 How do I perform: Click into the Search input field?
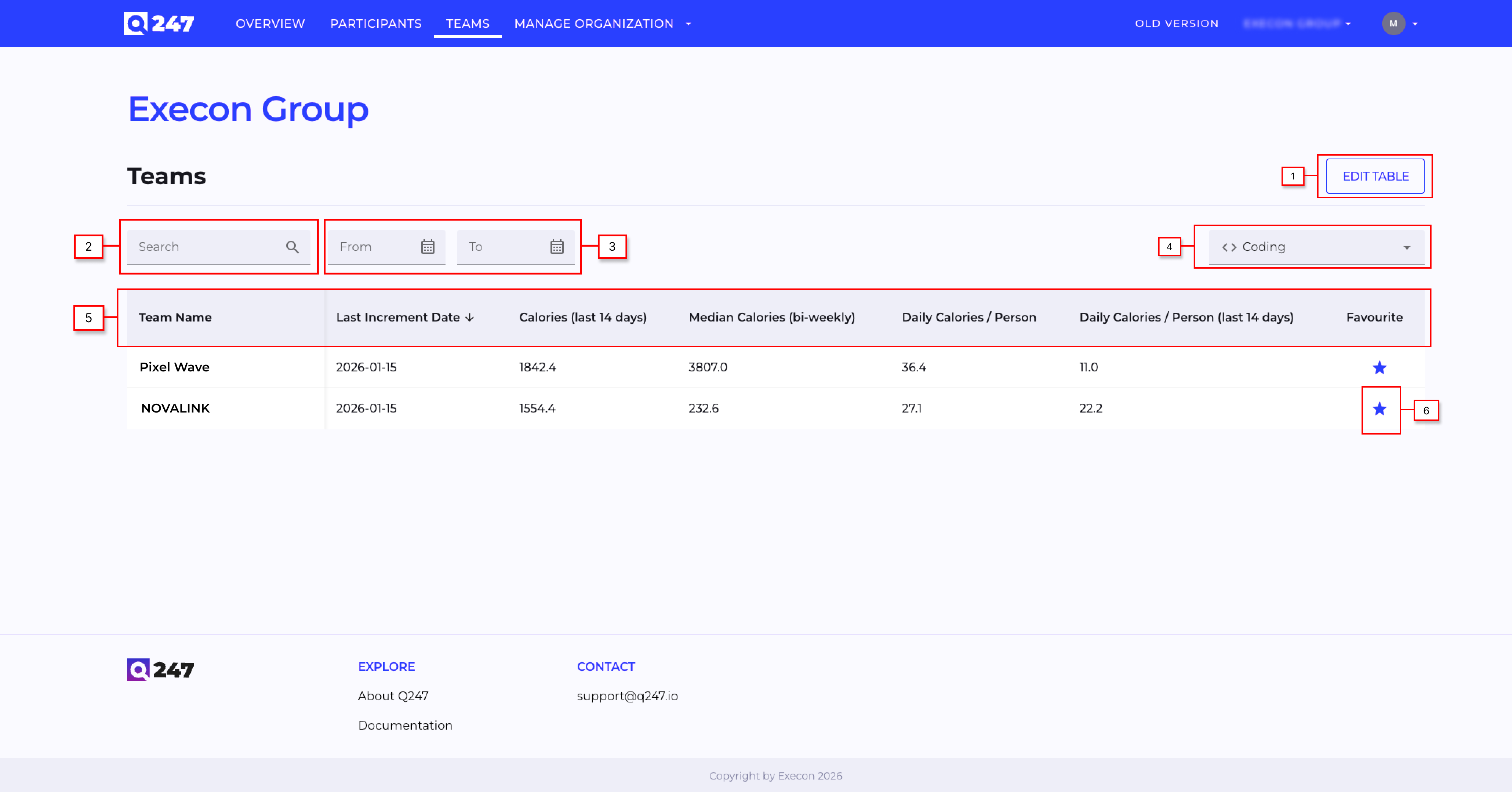pyautogui.click(x=206, y=247)
